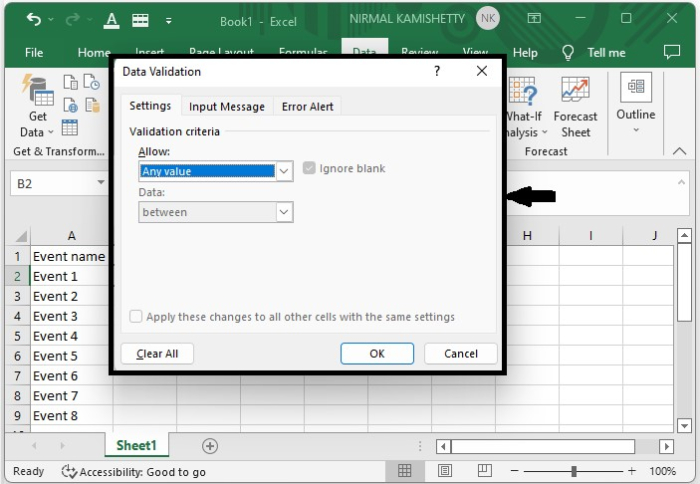This screenshot has height=484, width=700.
Task: Click the vertical scrollbar thumb
Action: click(x=684, y=282)
